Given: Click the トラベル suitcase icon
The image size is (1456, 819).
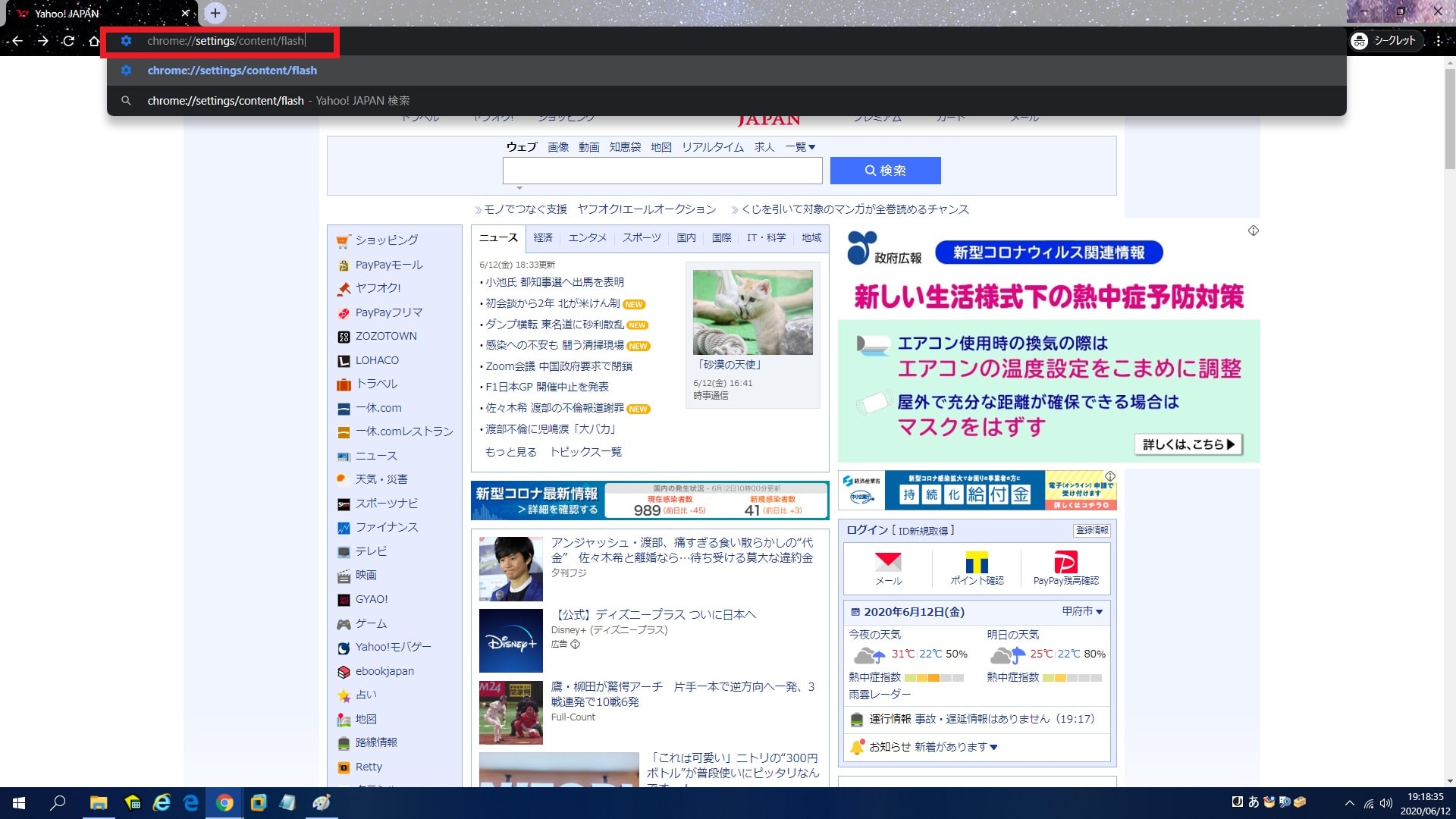Looking at the screenshot, I should click(x=344, y=384).
